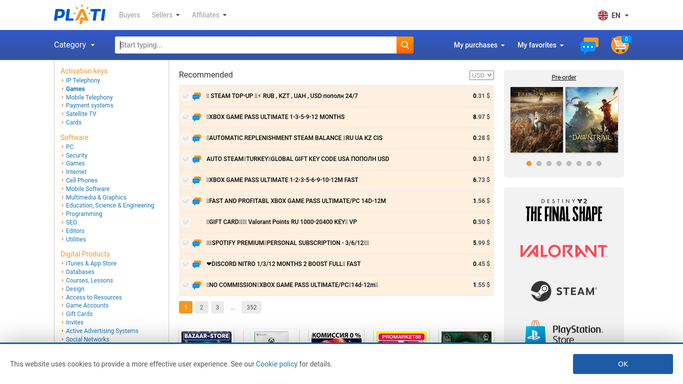Open the USD currency selector
683x384 pixels.
[481, 75]
